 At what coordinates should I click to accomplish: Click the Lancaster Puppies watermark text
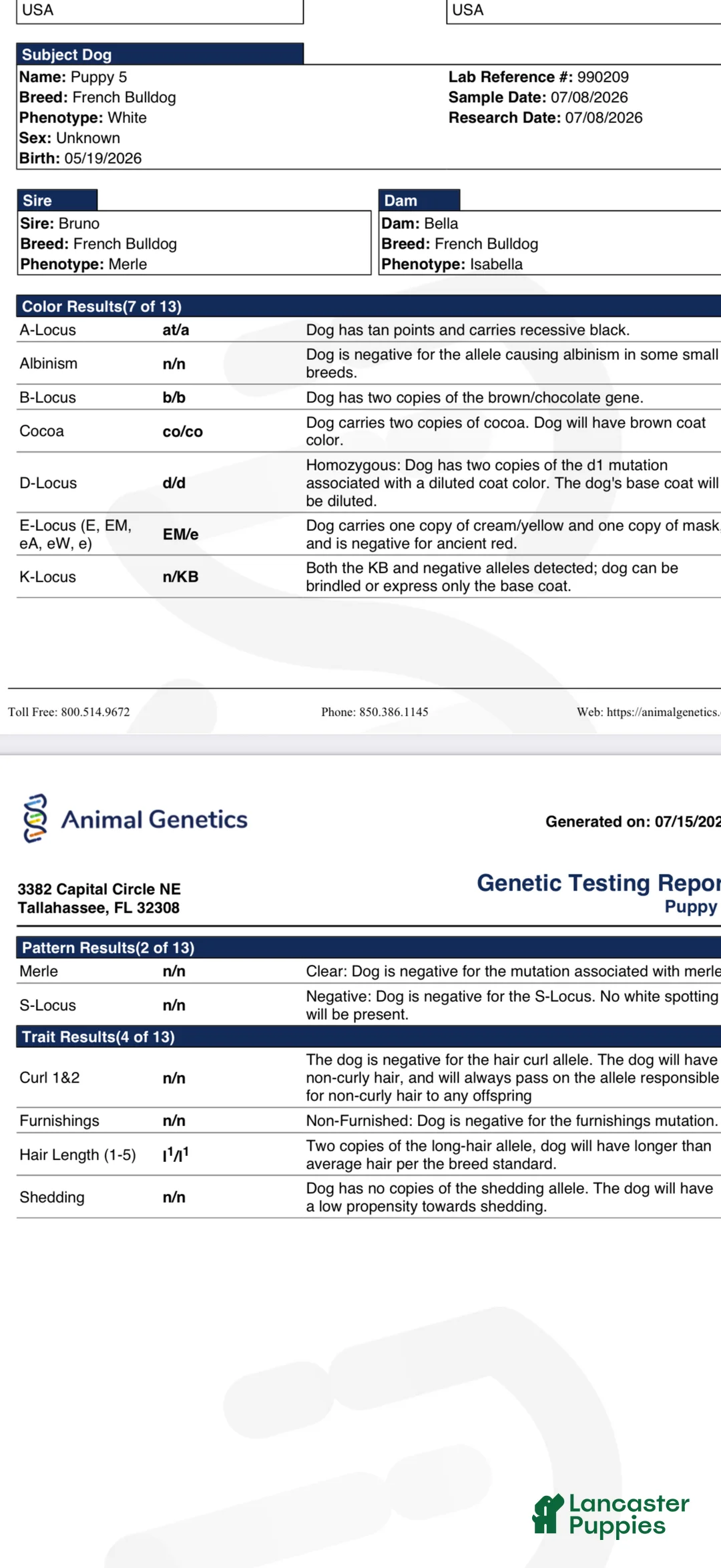coord(629,1514)
